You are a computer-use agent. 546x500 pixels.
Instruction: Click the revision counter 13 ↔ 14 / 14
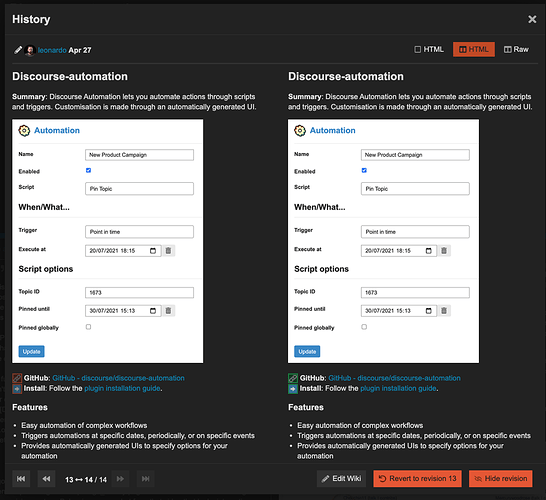(x=86, y=479)
